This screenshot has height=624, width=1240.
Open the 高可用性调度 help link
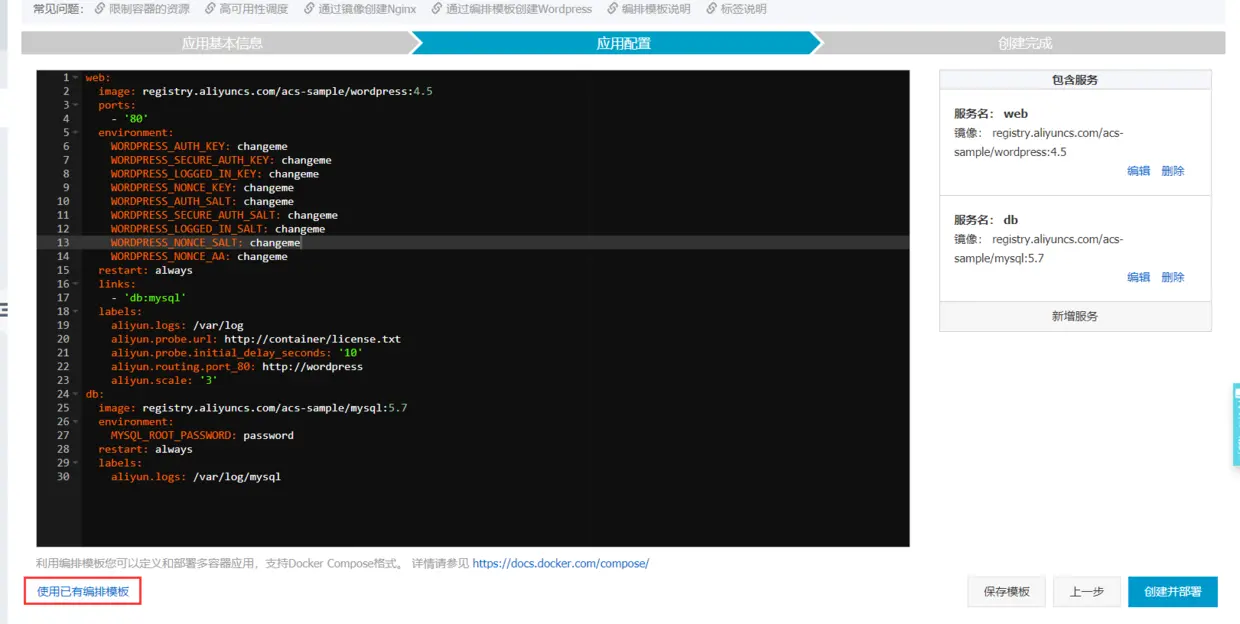click(253, 9)
